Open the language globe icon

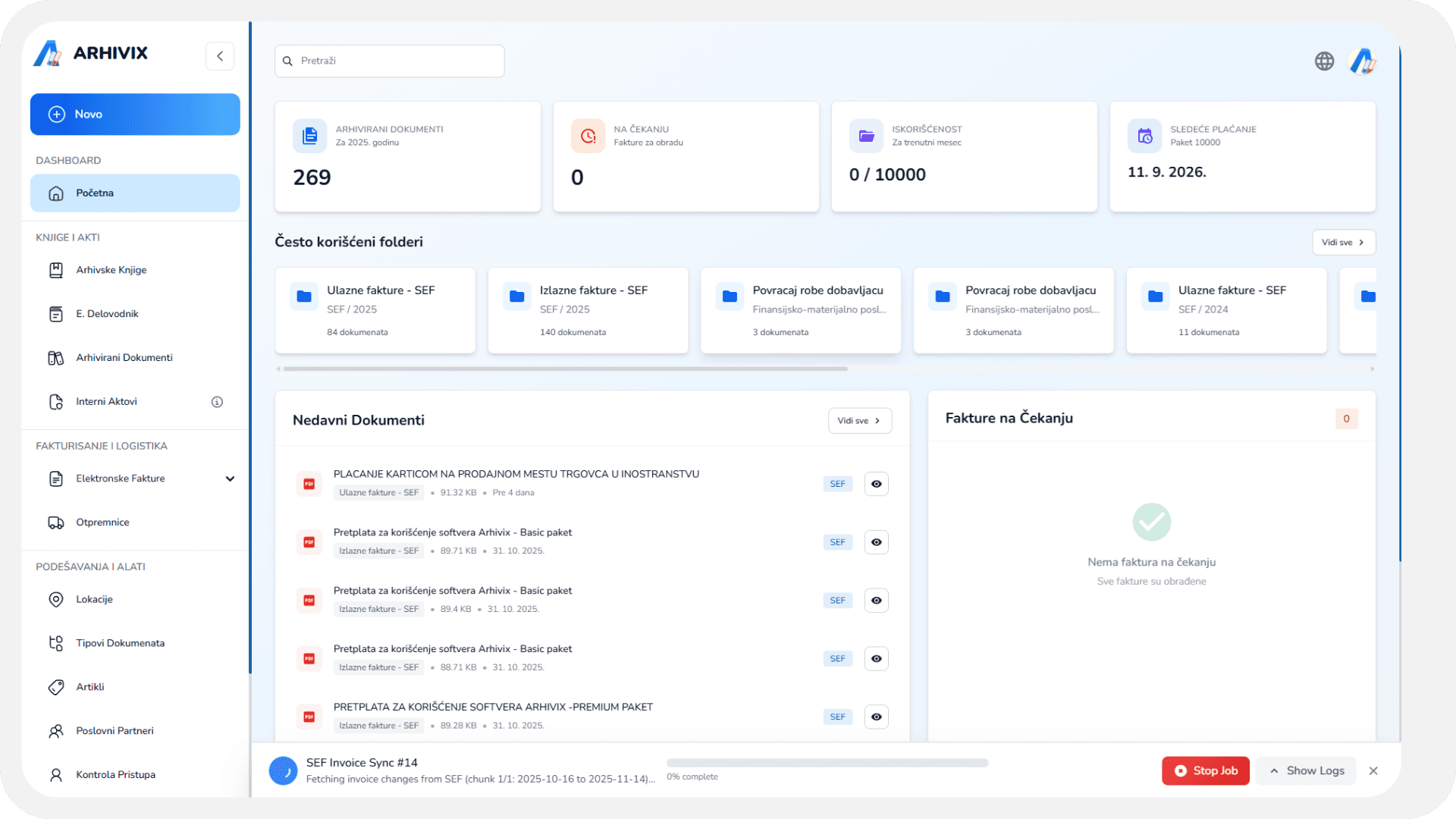click(x=1324, y=61)
